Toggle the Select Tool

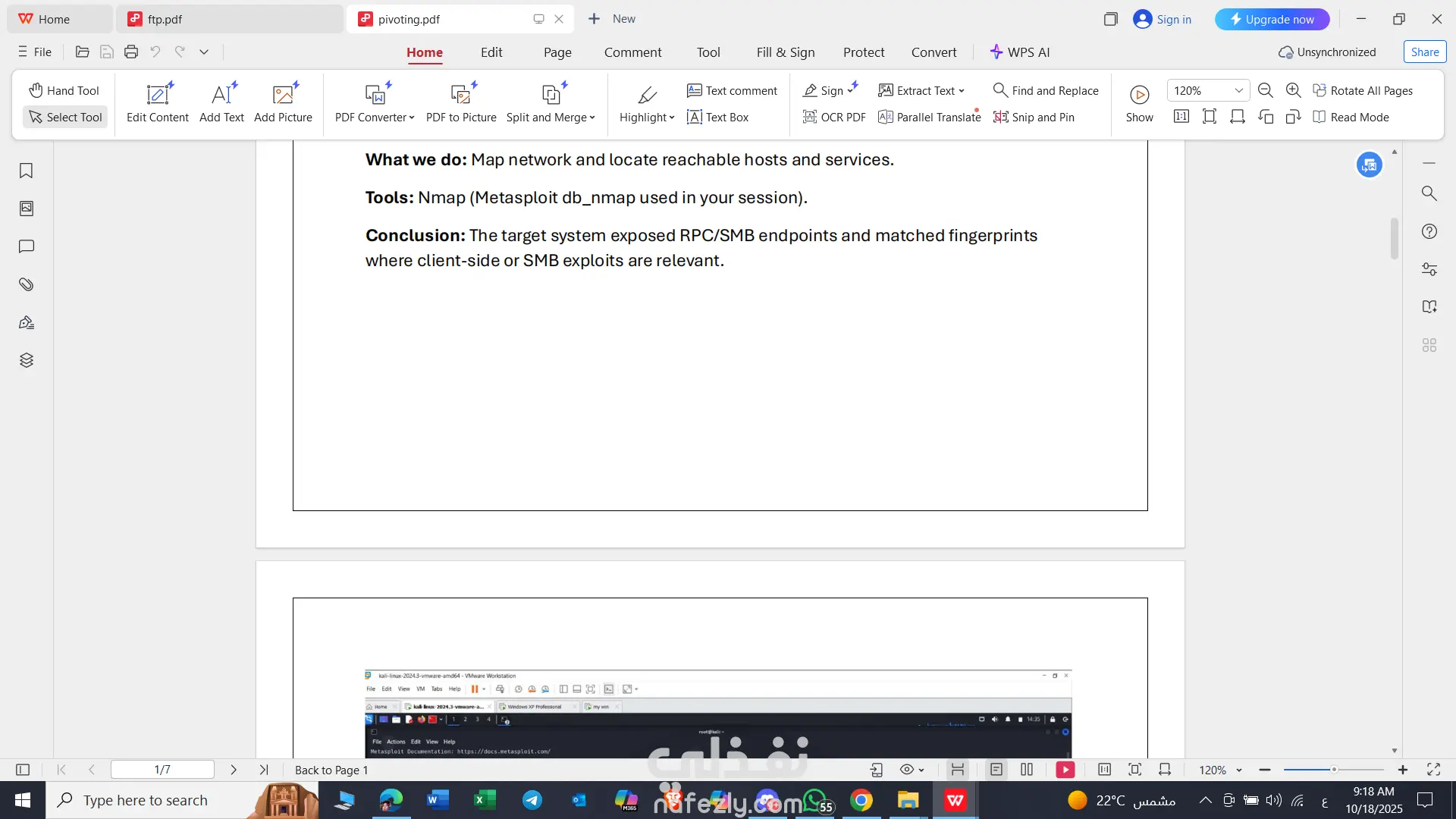coord(65,117)
